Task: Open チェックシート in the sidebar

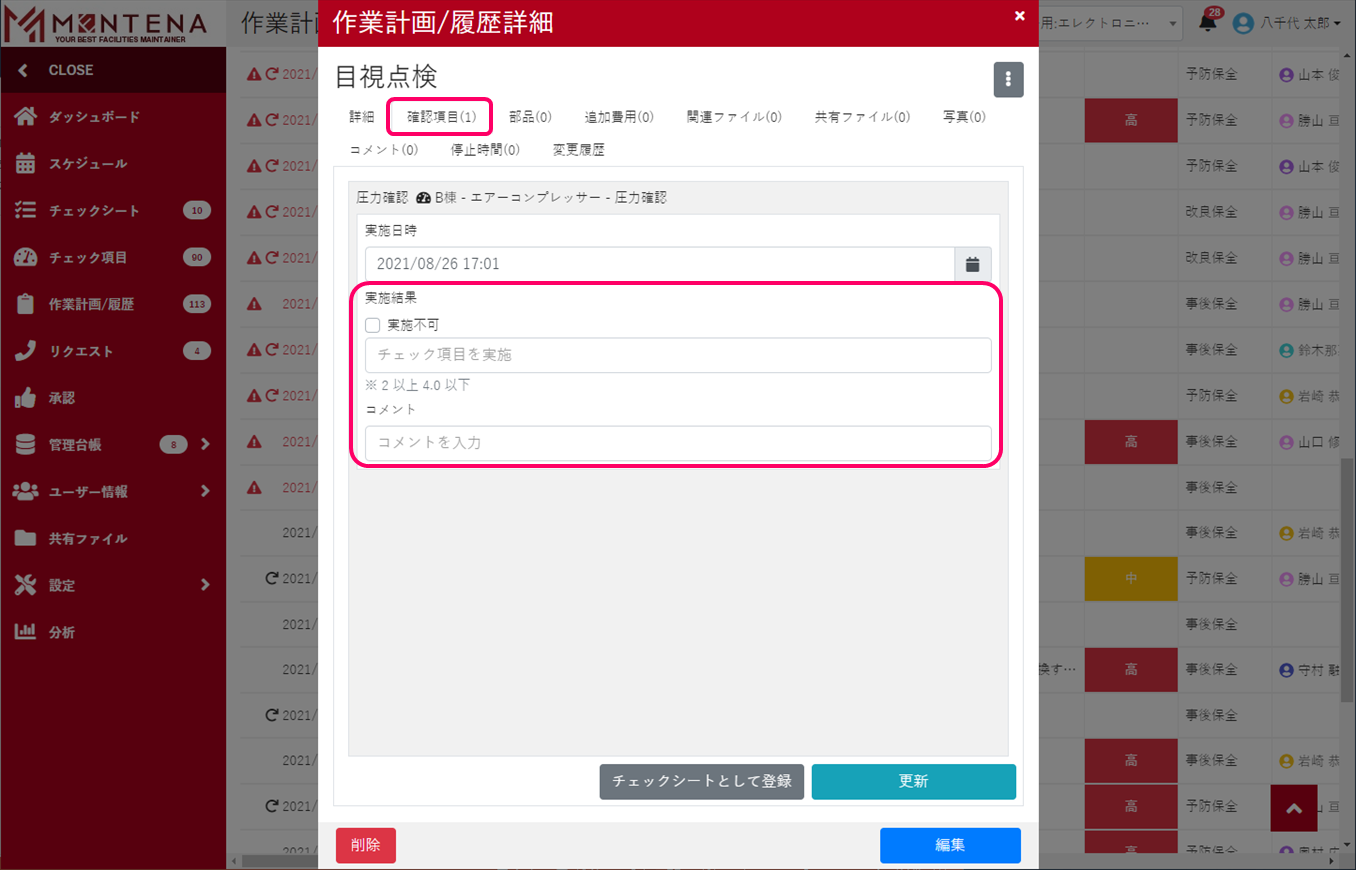Action: pyautogui.click(x=94, y=211)
